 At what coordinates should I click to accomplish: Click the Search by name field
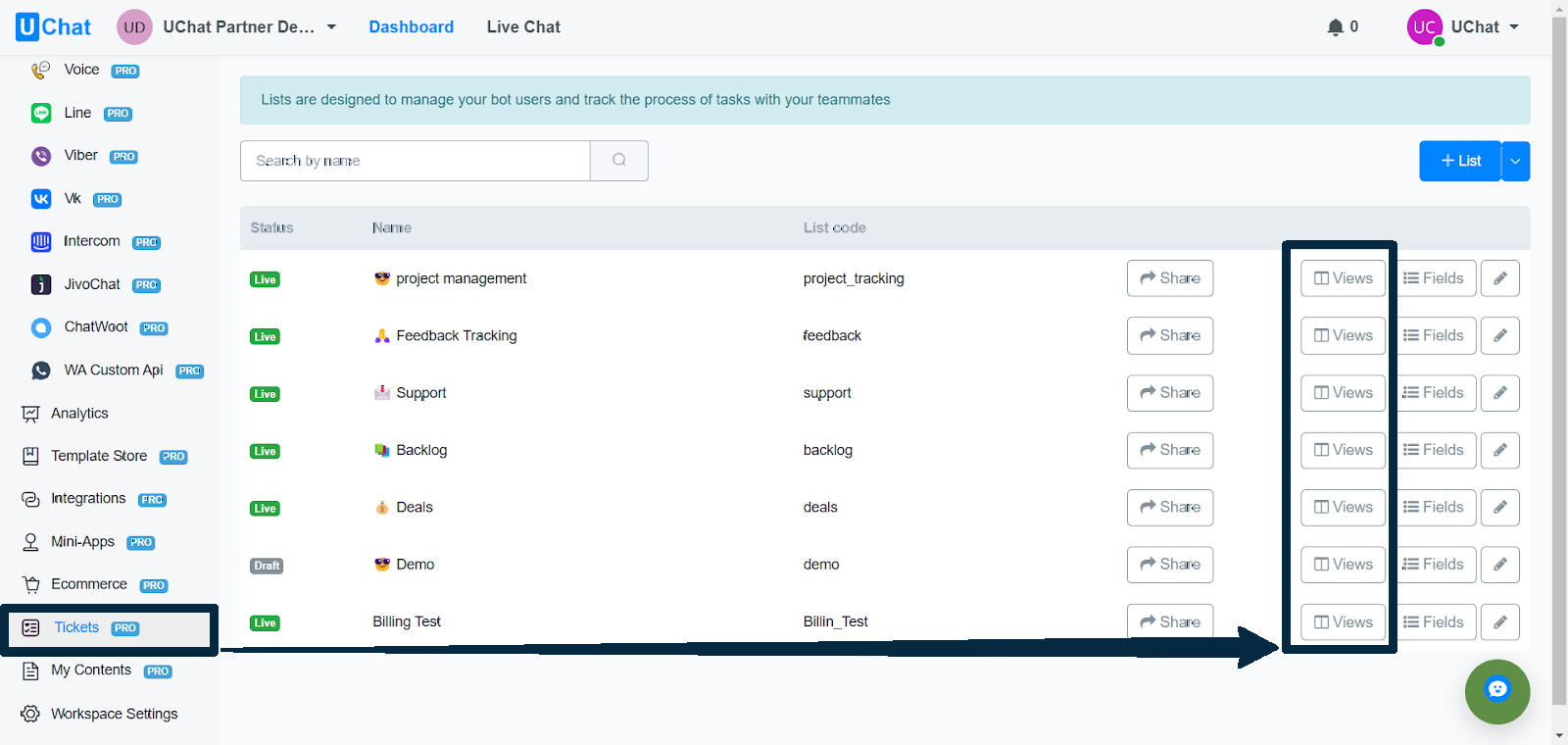click(x=416, y=161)
